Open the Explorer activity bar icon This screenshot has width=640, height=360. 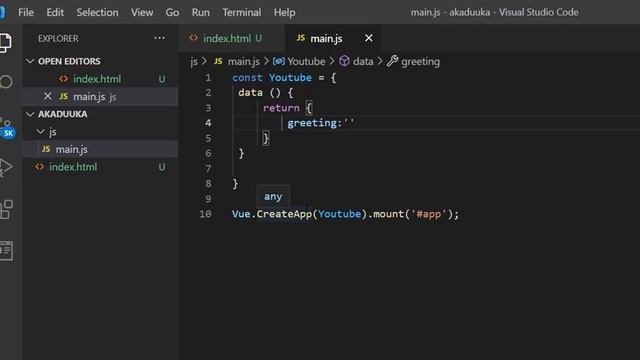coord(5,42)
